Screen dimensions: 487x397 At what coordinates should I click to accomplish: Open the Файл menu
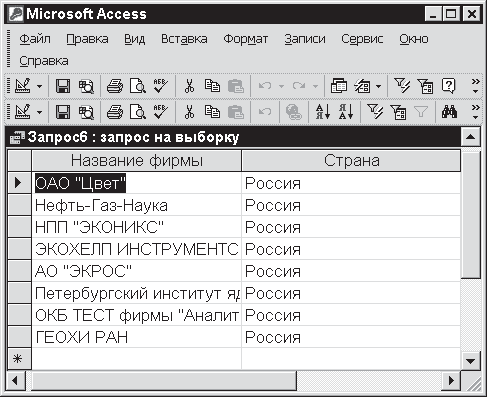(35, 39)
